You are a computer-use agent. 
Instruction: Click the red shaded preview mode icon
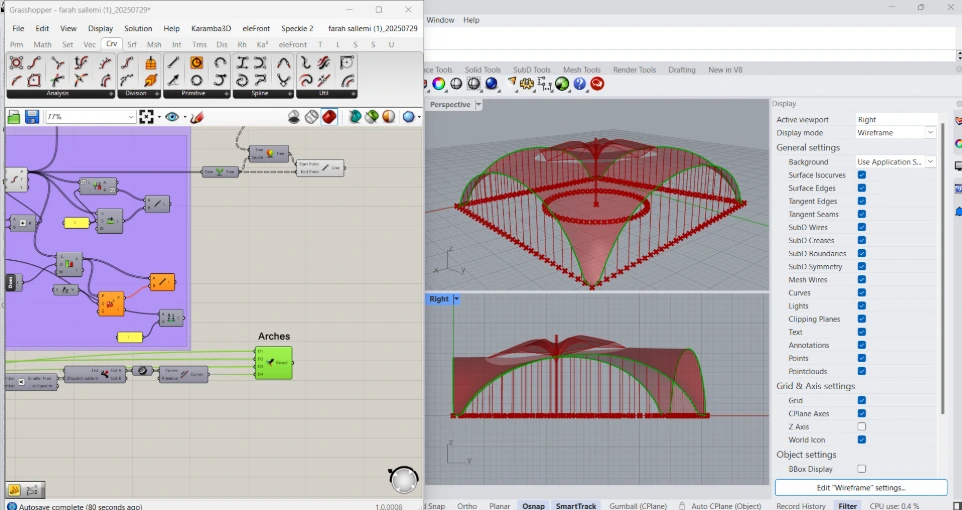[x=329, y=117]
